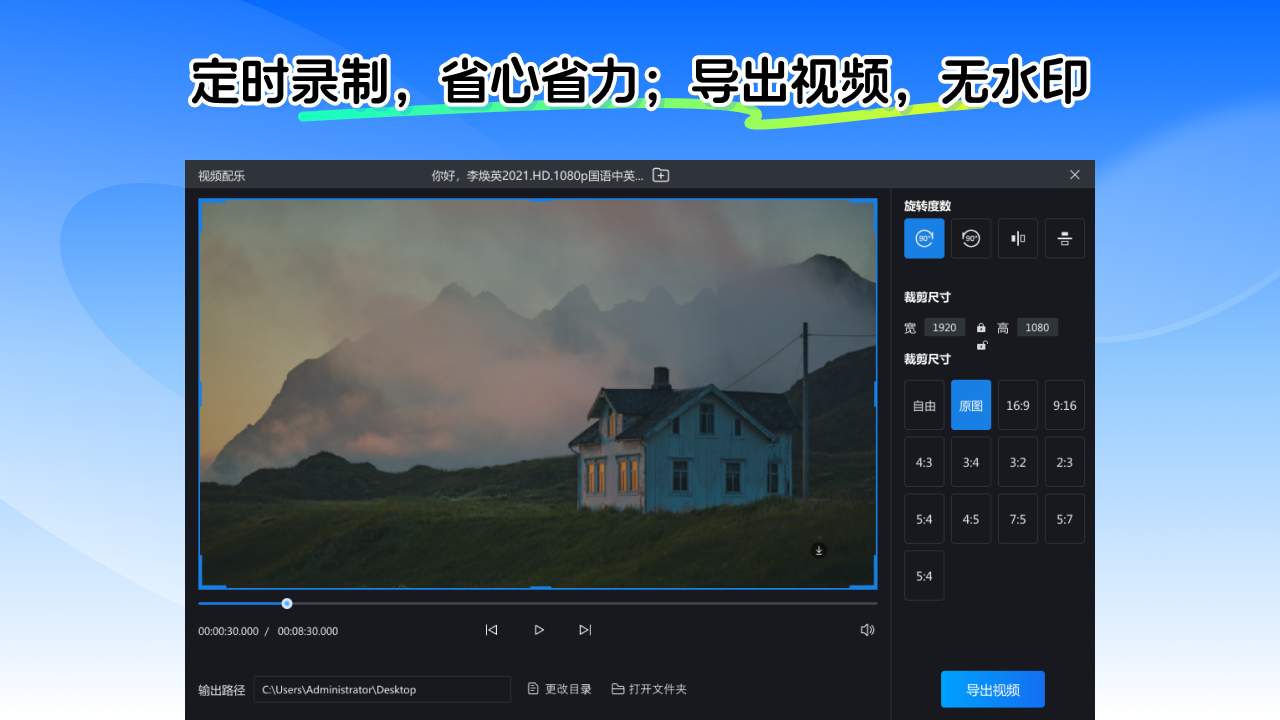
Task: Choose the 5:4 ratio next to 4:5
Action: (924, 519)
